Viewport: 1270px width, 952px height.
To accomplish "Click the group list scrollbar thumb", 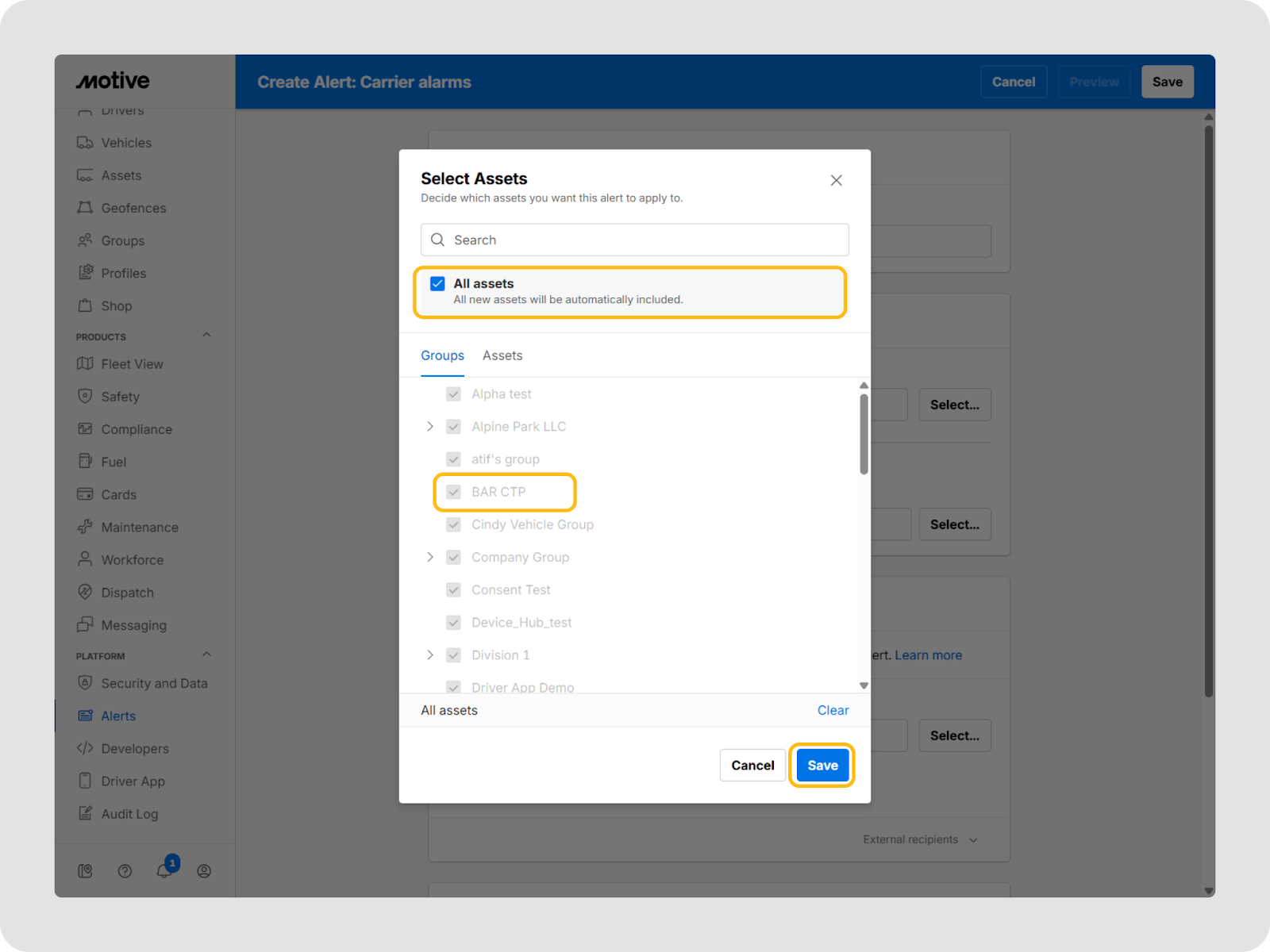I will point(864,434).
